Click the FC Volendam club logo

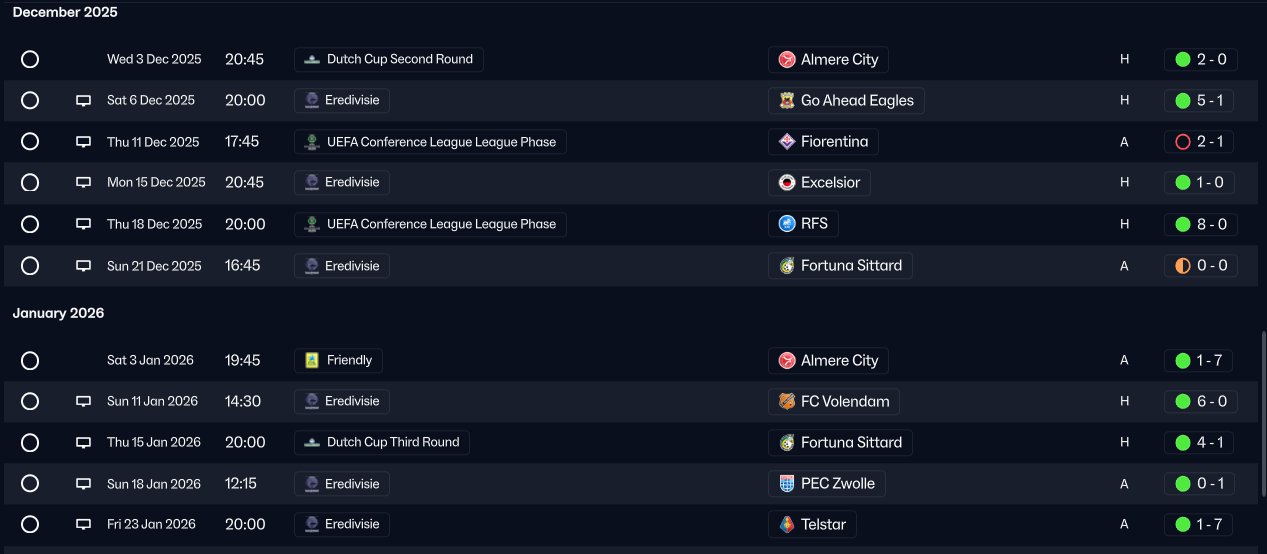point(787,402)
